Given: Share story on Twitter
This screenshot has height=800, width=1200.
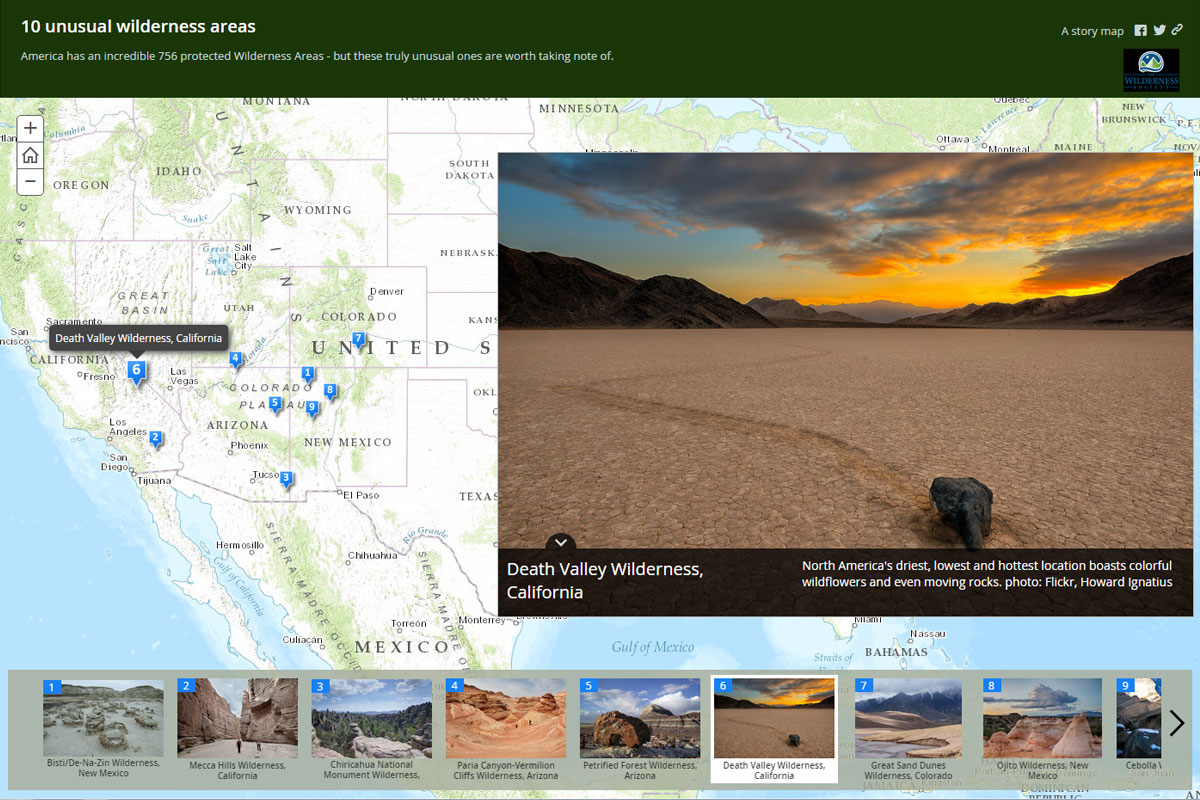Looking at the screenshot, I should coord(1159,31).
